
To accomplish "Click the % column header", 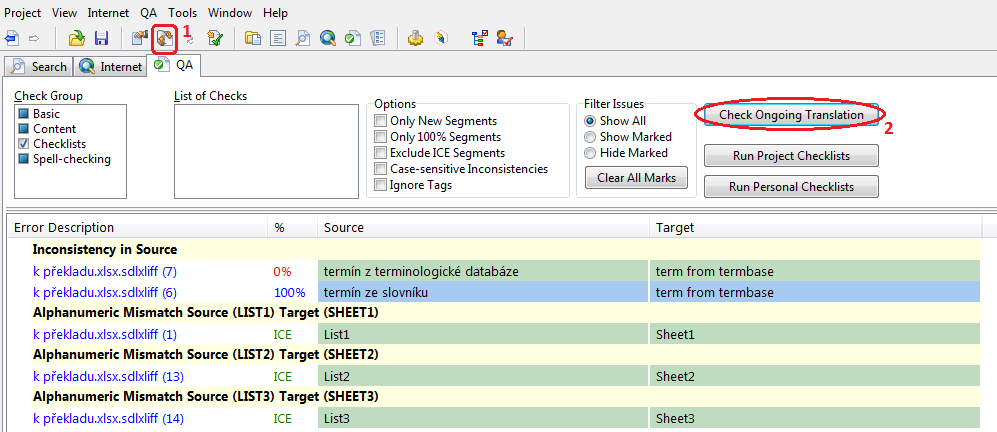I will click(x=292, y=227).
